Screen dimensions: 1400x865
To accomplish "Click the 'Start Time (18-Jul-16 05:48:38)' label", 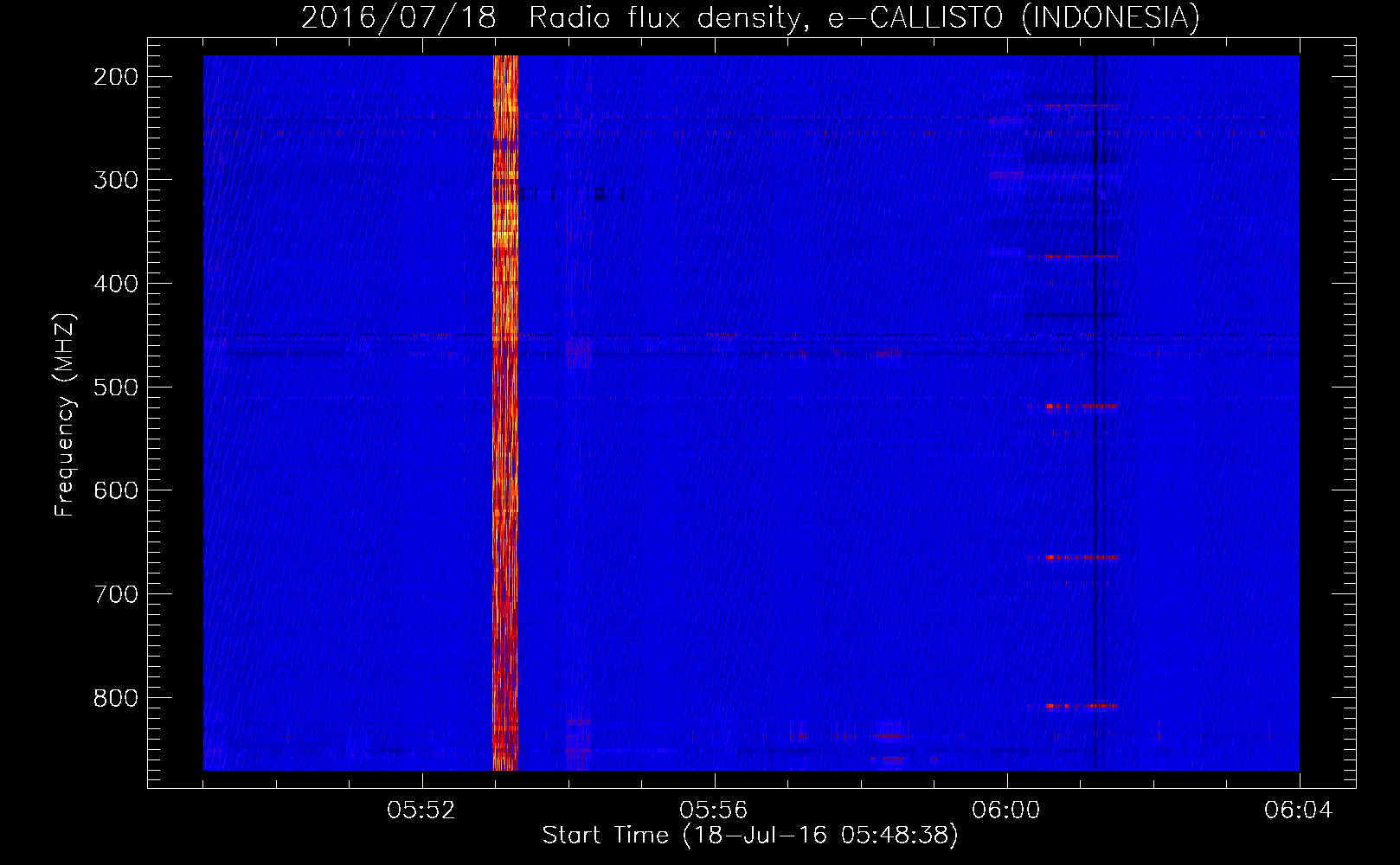I will [x=750, y=835].
